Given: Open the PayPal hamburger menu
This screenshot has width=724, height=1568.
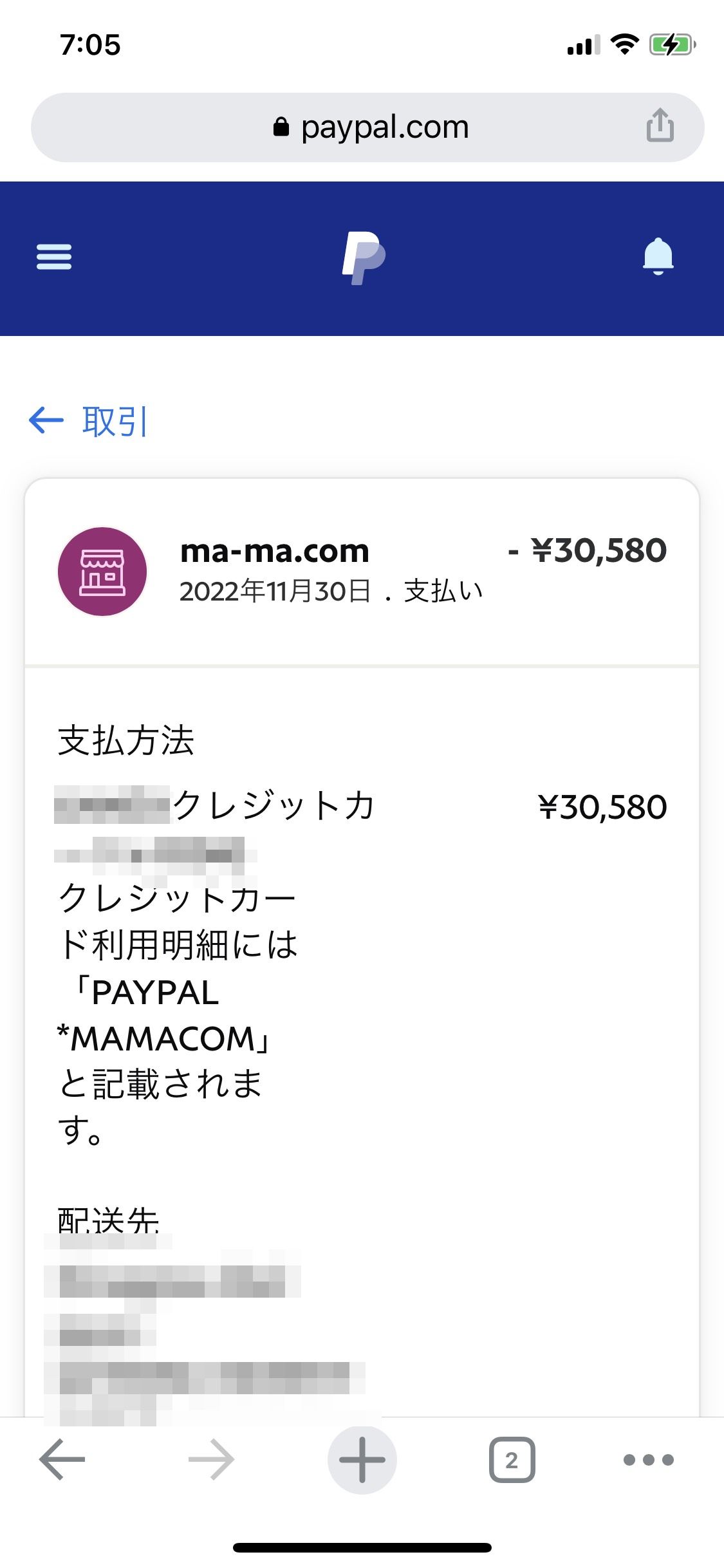Looking at the screenshot, I should (54, 257).
